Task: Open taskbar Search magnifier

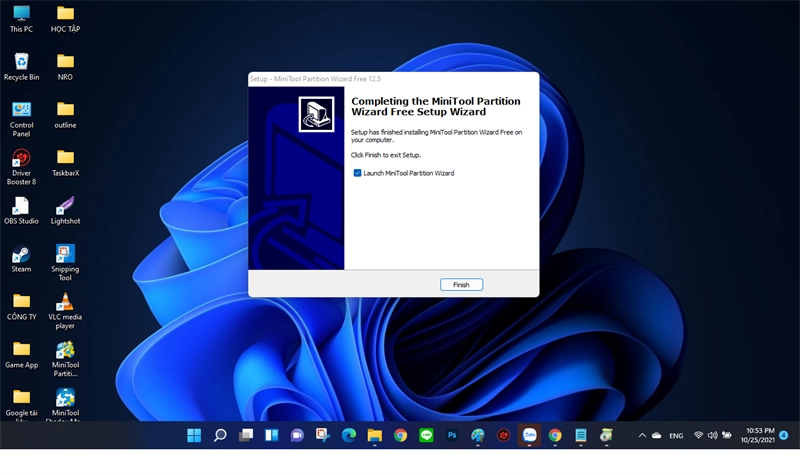Action: (220, 435)
